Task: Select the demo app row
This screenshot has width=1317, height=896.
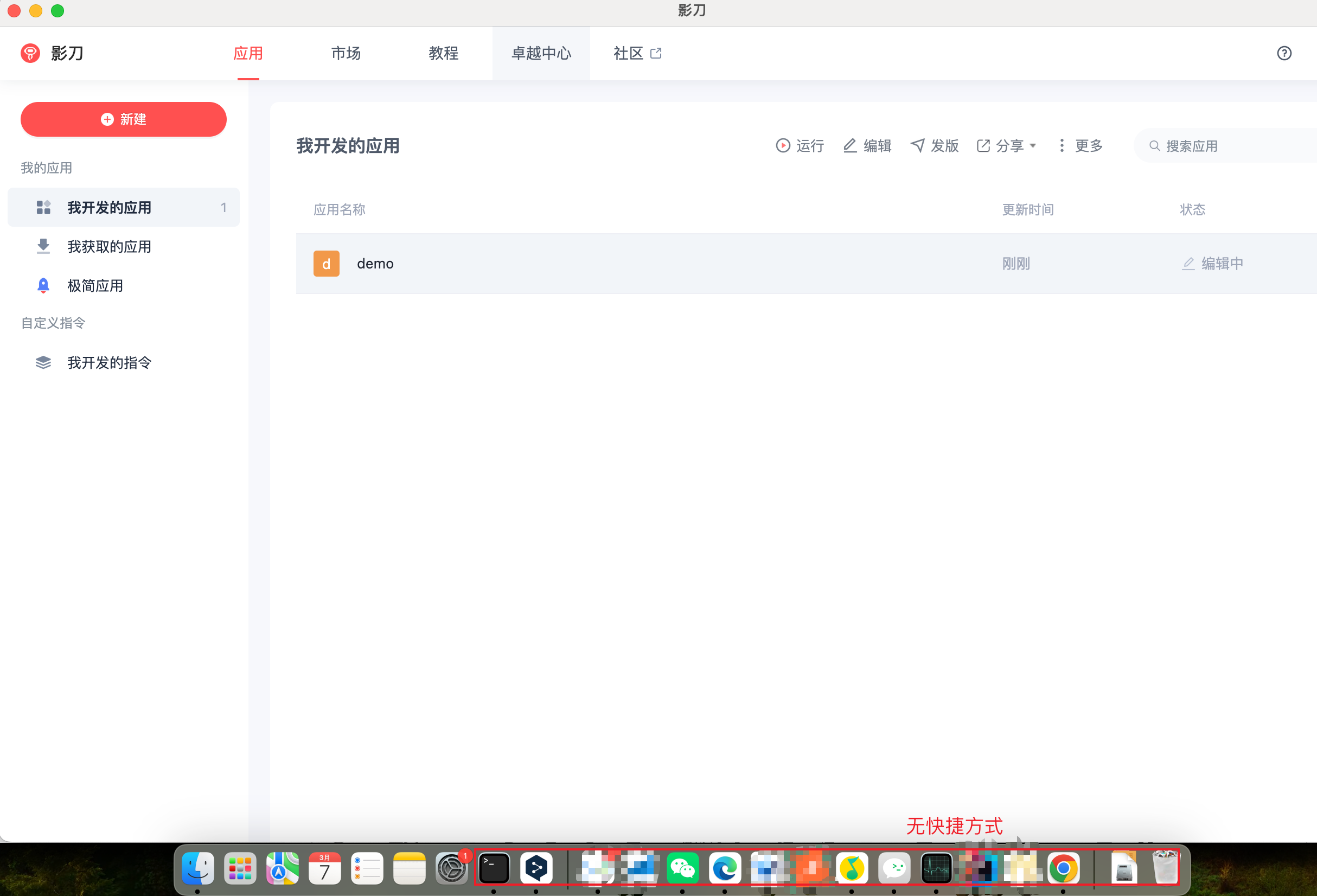Action: [806, 264]
